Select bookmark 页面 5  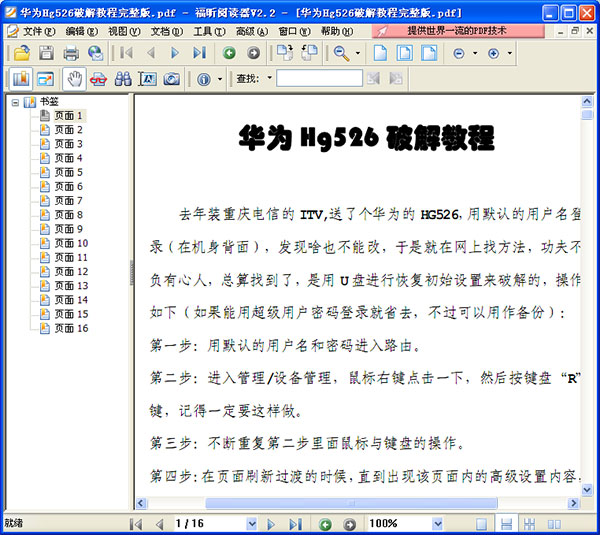tap(68, 172)
